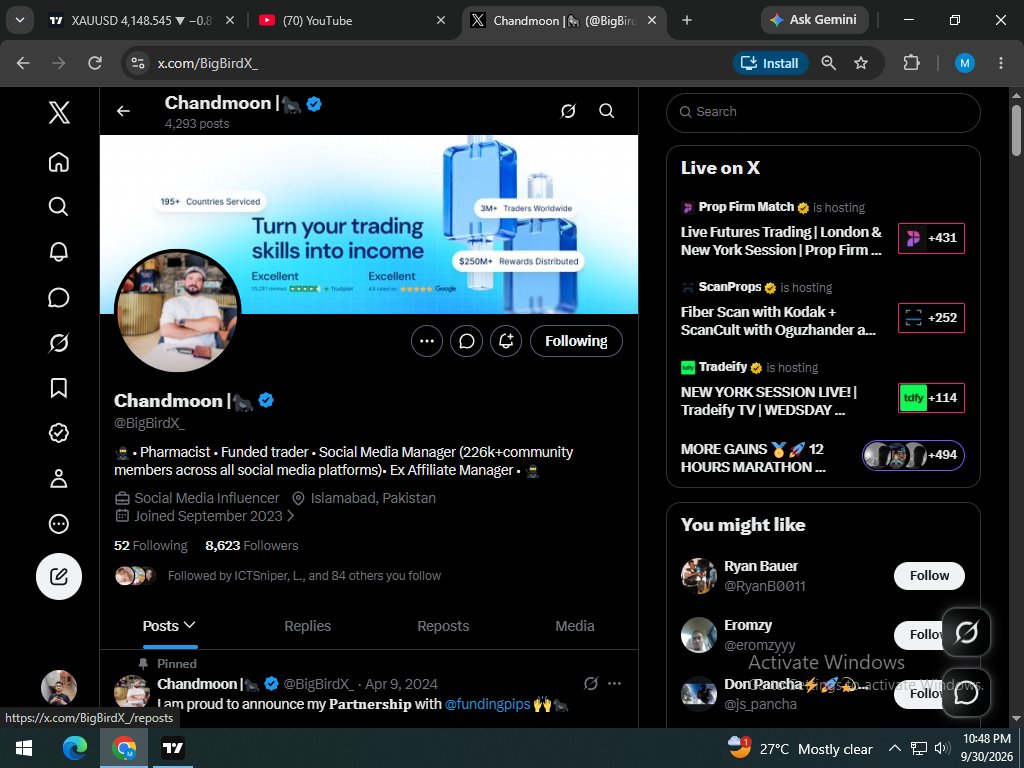The image size is (1024, 768).
Task: Open Grok icon in the left sidebar
Action: click(59, 342)
